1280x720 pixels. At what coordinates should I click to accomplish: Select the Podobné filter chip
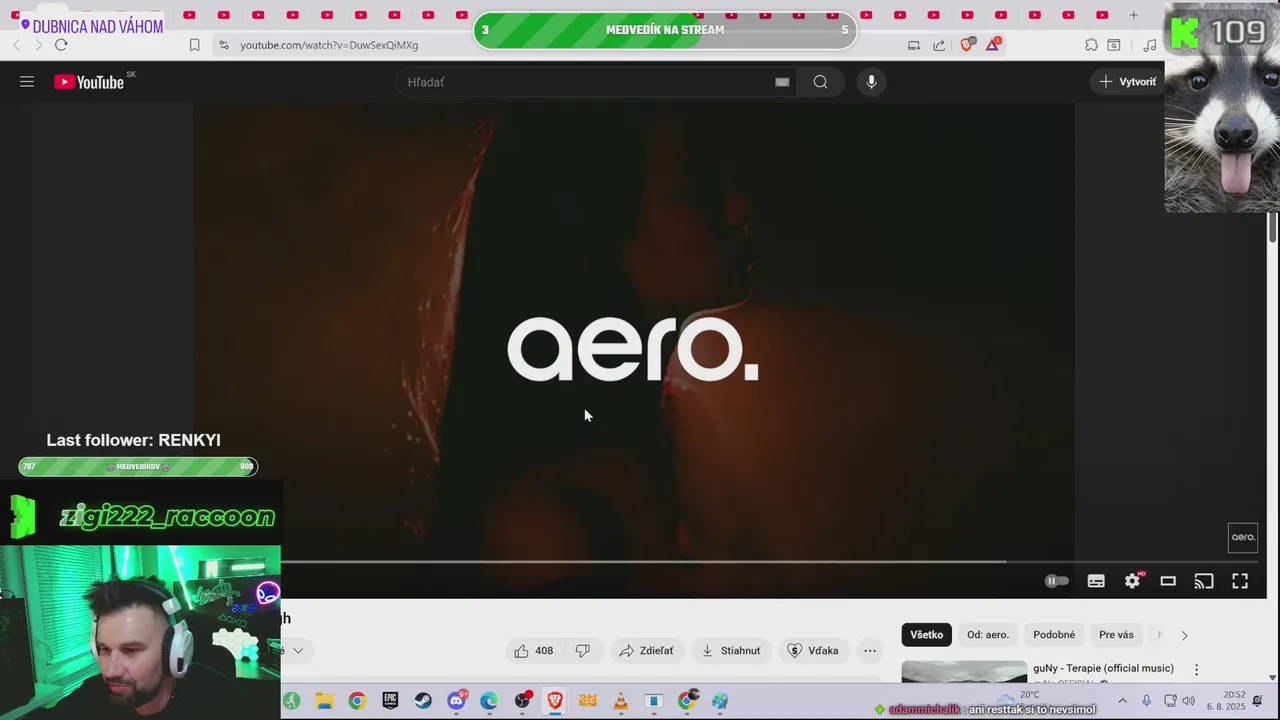[x=1054, y=635]
